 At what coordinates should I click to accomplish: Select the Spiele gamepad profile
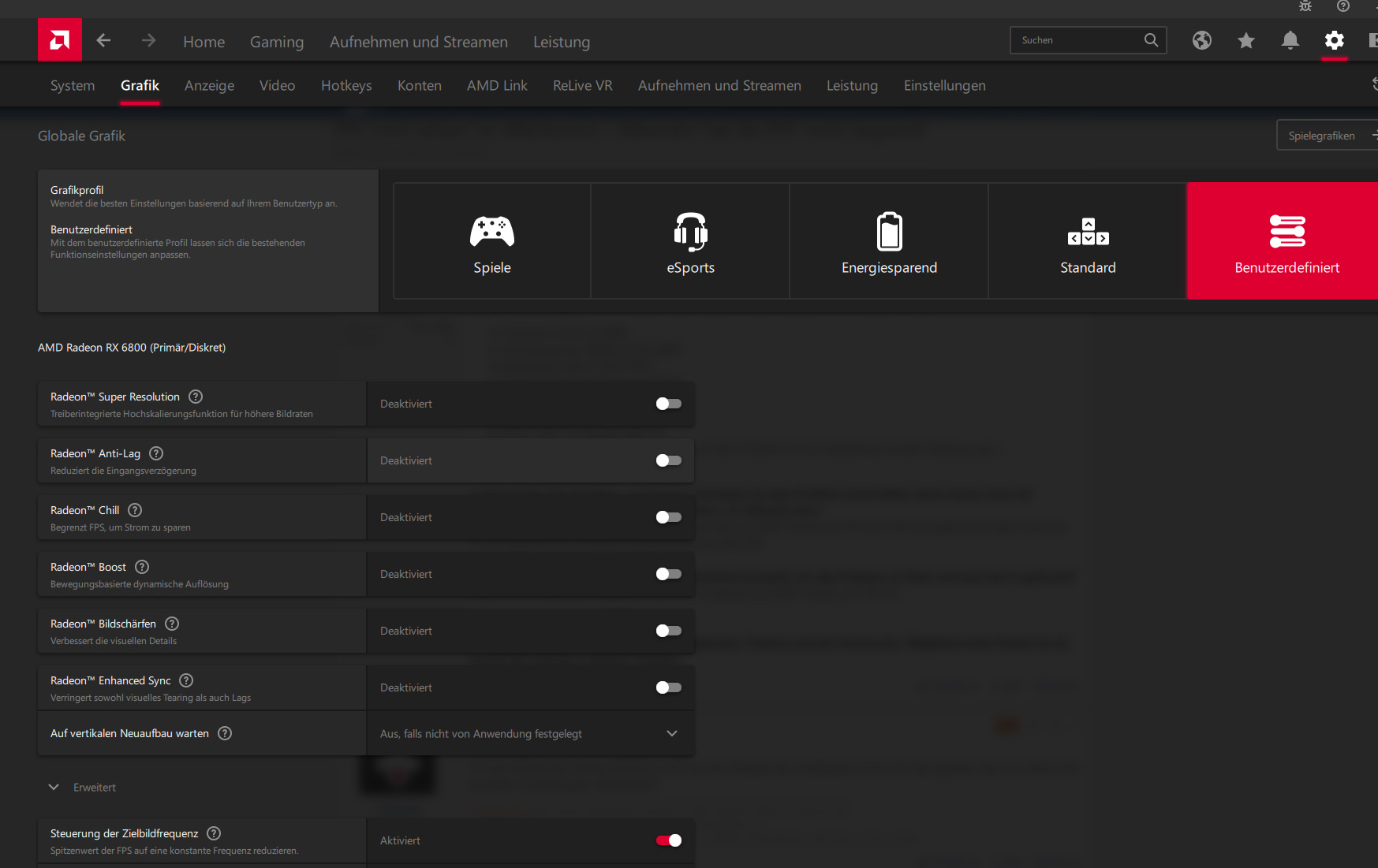coord(492,241)
